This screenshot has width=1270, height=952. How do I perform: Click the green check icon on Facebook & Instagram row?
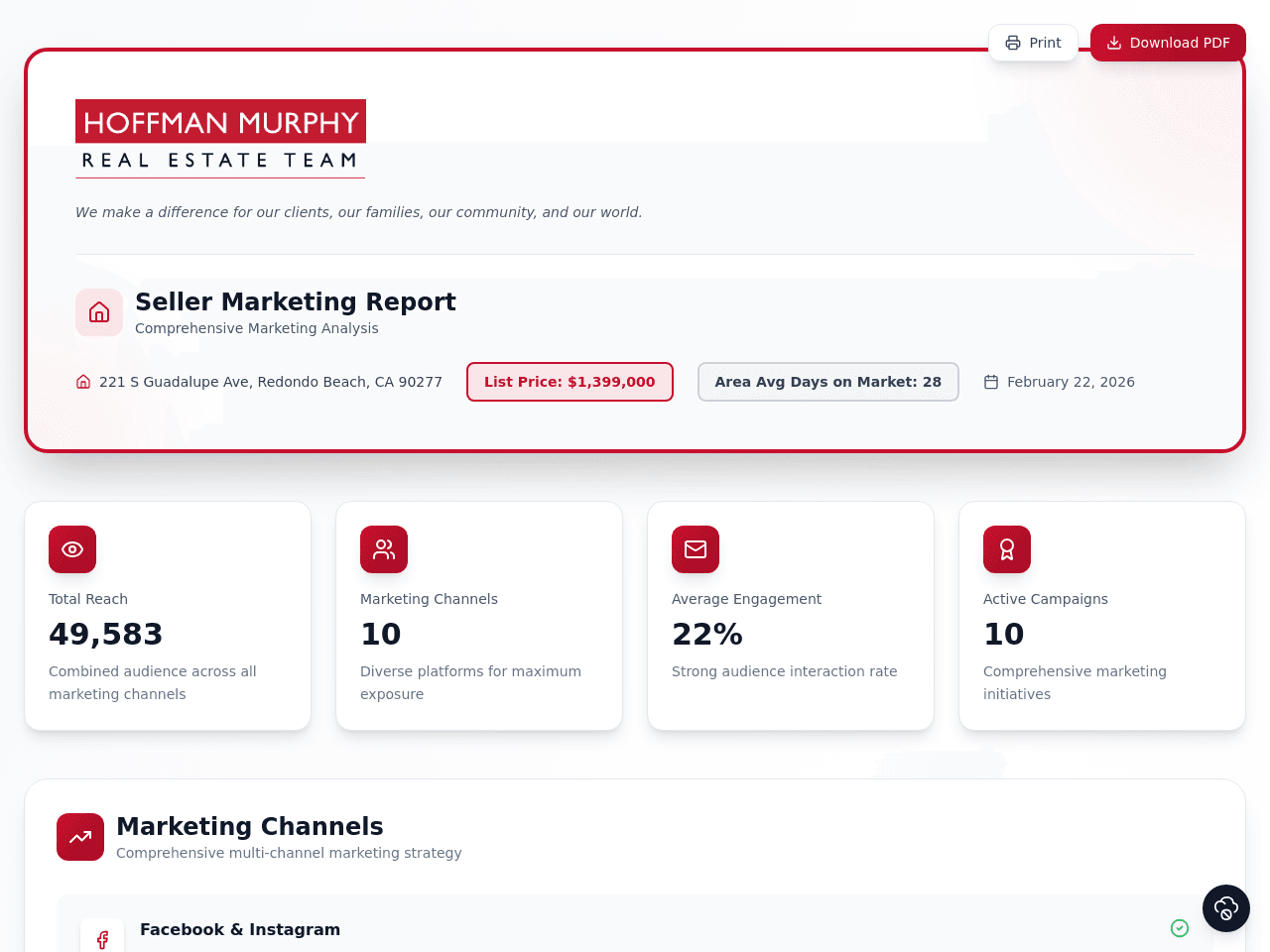[x=1180, y=928]
